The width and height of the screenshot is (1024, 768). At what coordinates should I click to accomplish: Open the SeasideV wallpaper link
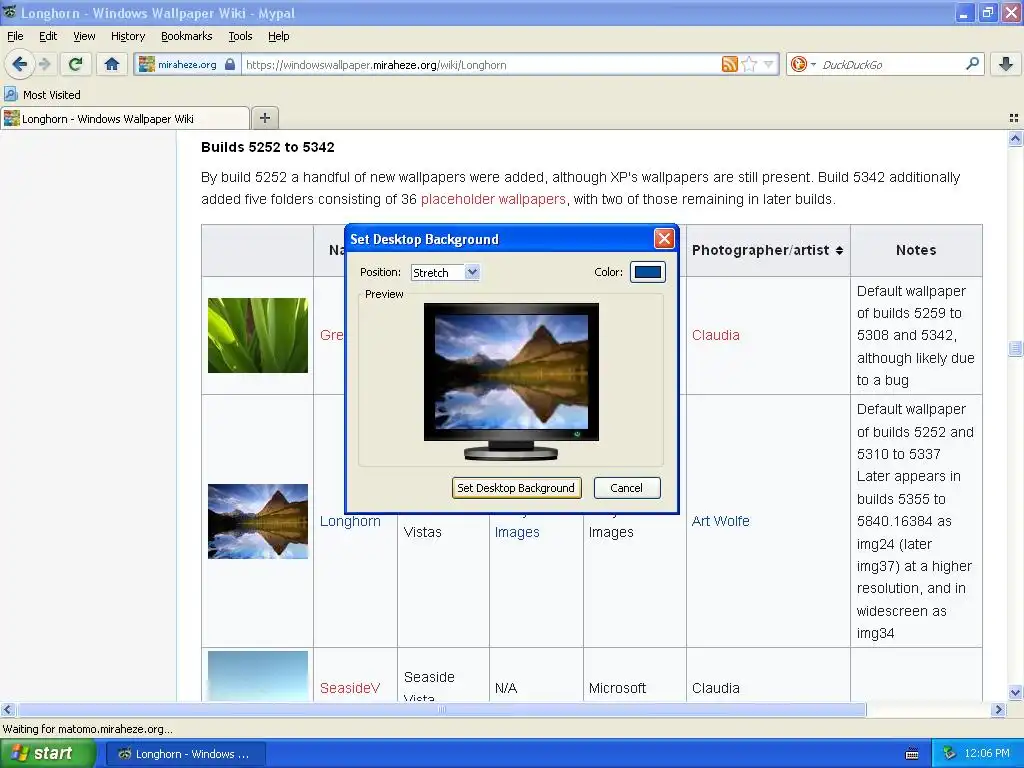[349, 688]
